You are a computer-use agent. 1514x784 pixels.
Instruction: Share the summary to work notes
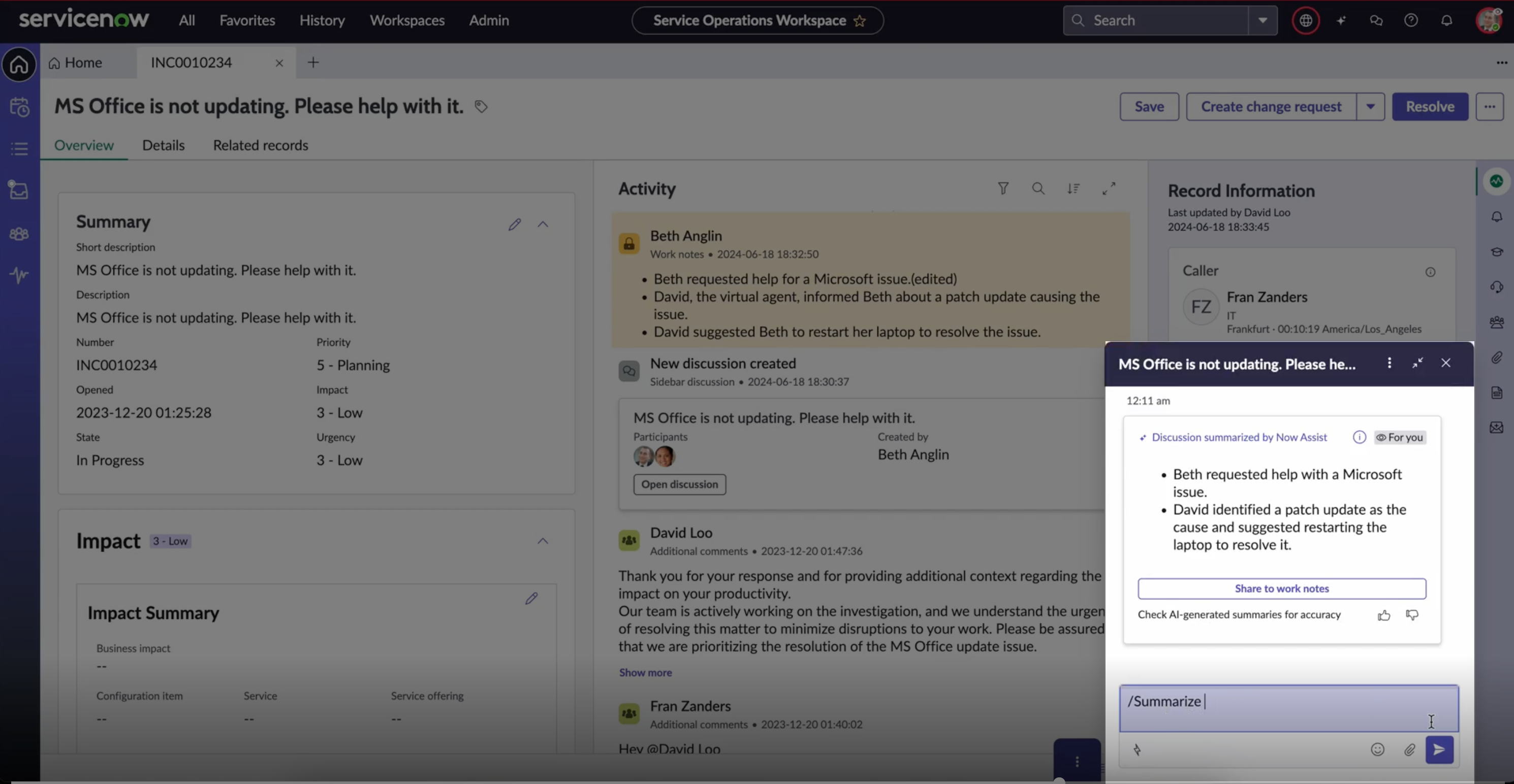point(1282,589)
